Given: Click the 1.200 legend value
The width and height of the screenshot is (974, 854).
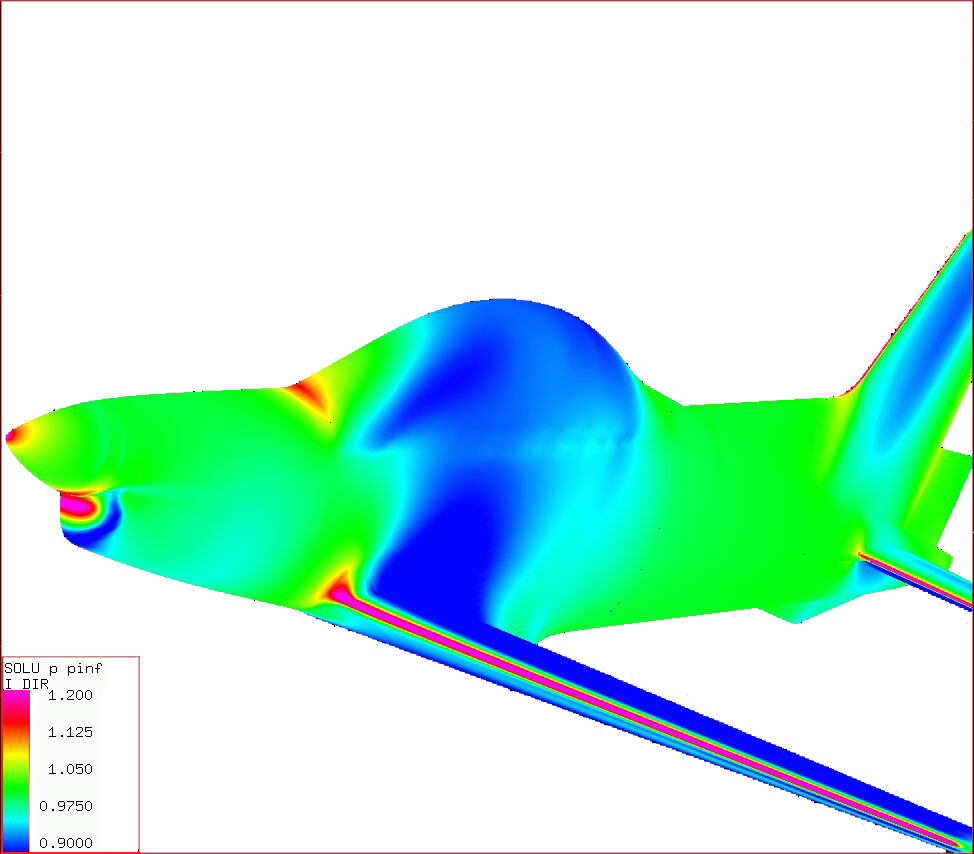Looking at the screenshot, I should [x=70, y=695].
